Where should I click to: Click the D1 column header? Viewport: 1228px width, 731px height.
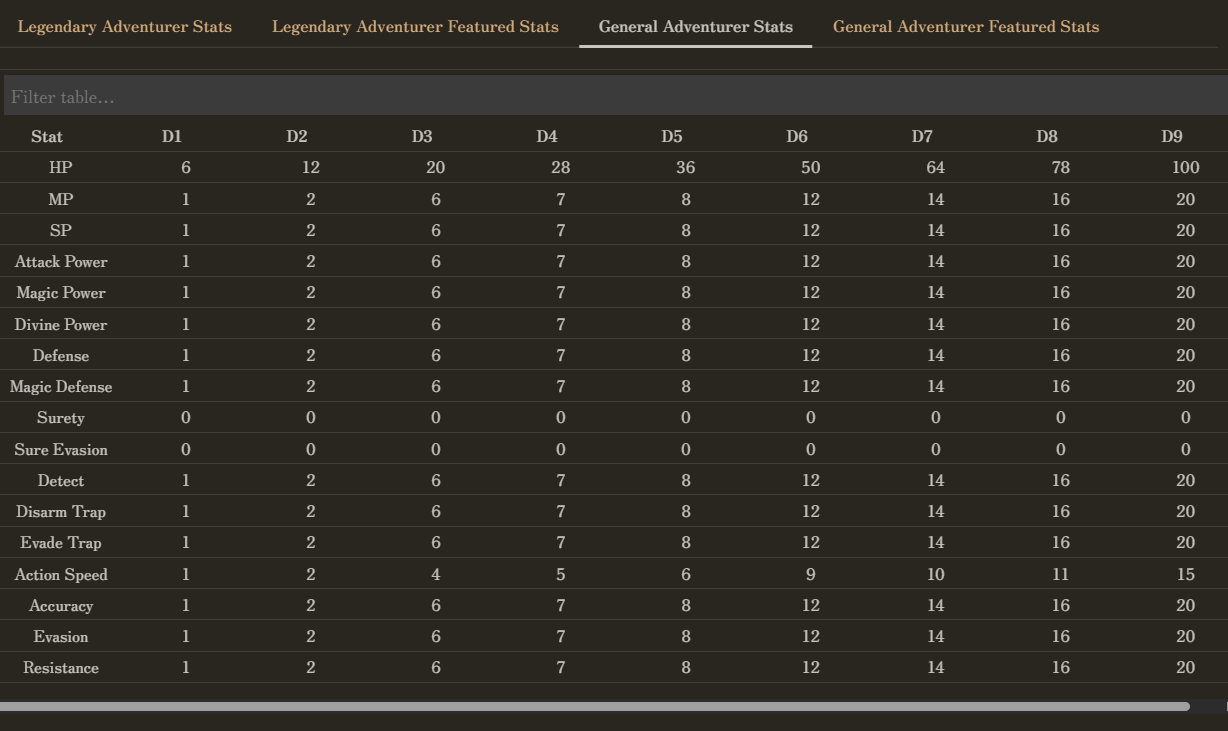click(x=172, y=137)
